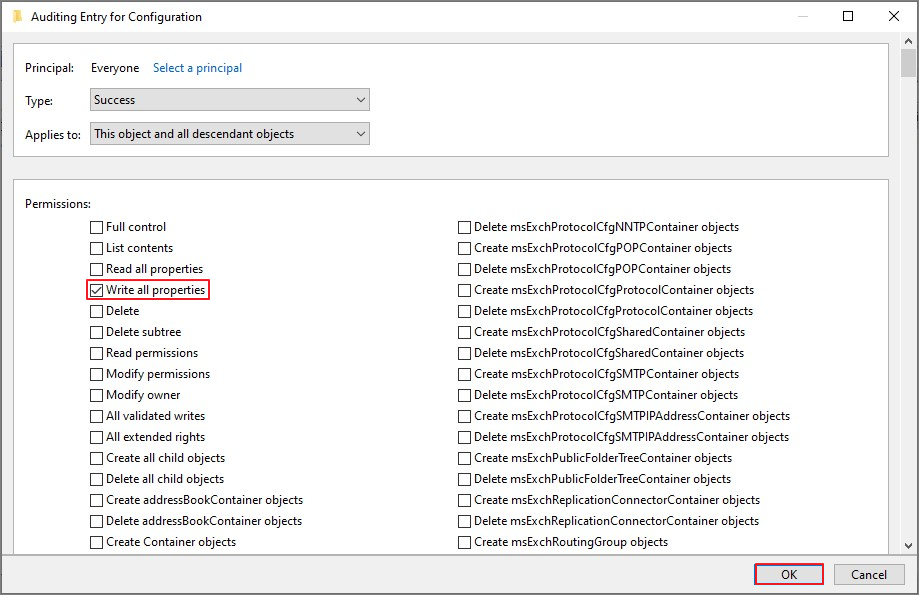Open the Type dropdown showing Success
This screenshot has width=919, height=595.
(x=230, y=100)
